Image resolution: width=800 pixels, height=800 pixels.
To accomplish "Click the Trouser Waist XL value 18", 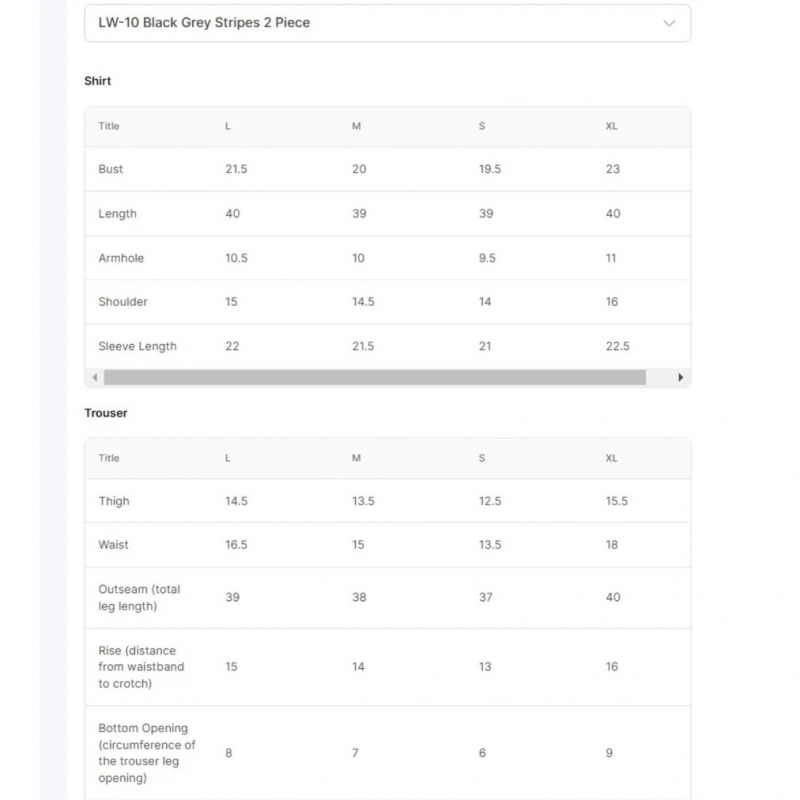I will pyautogui.click(x=612, y=545).
